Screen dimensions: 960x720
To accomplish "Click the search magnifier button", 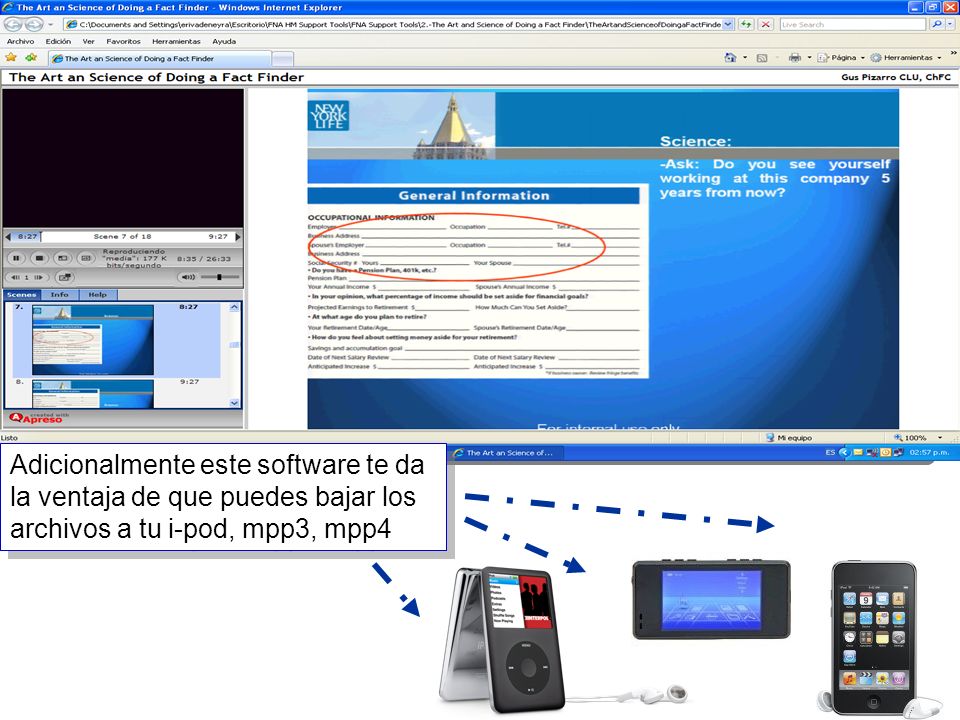I will tap(936, 24).
